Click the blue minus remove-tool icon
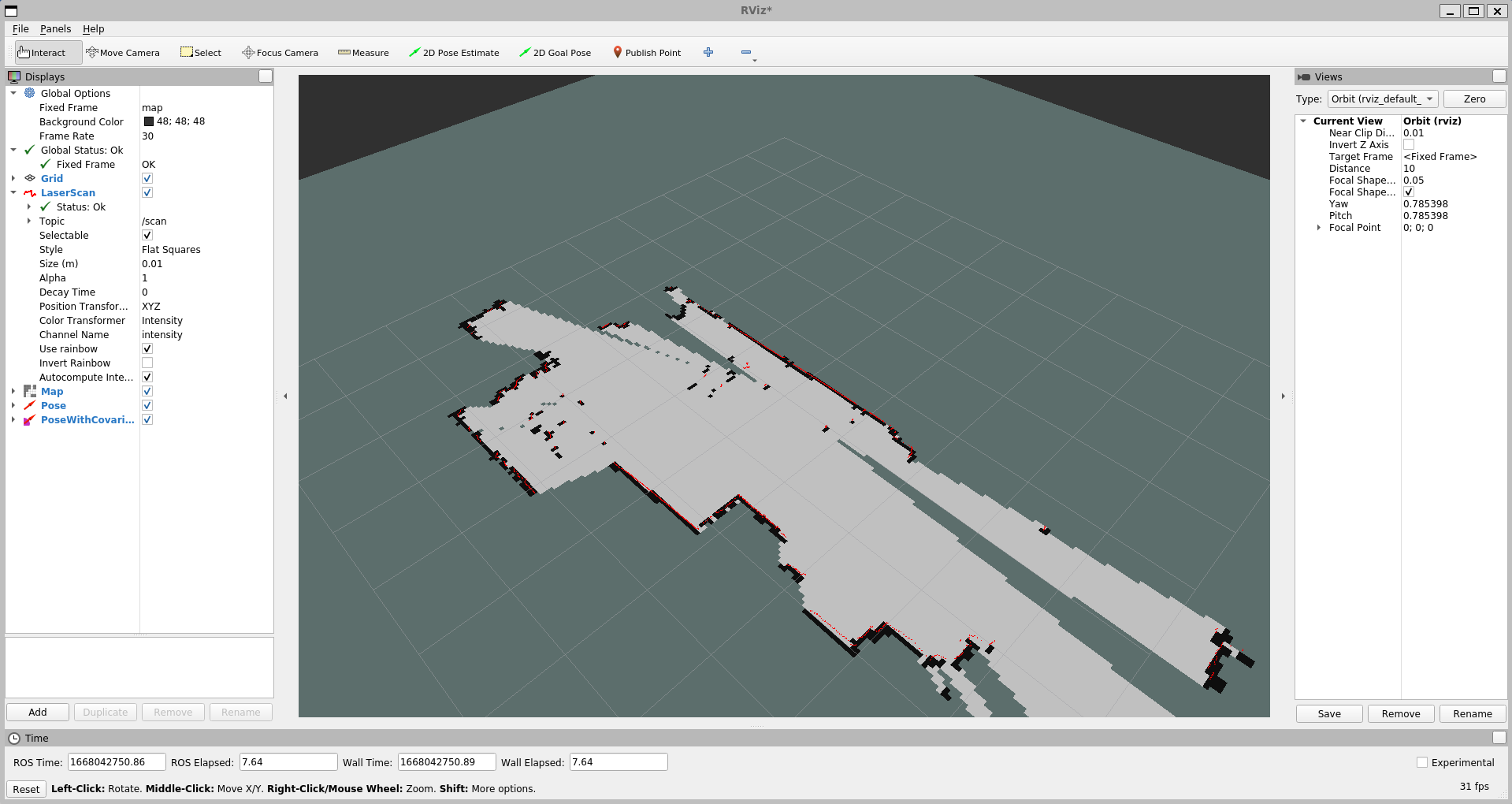This screenshot has width=1512, height=804. (x=746, y=52)
